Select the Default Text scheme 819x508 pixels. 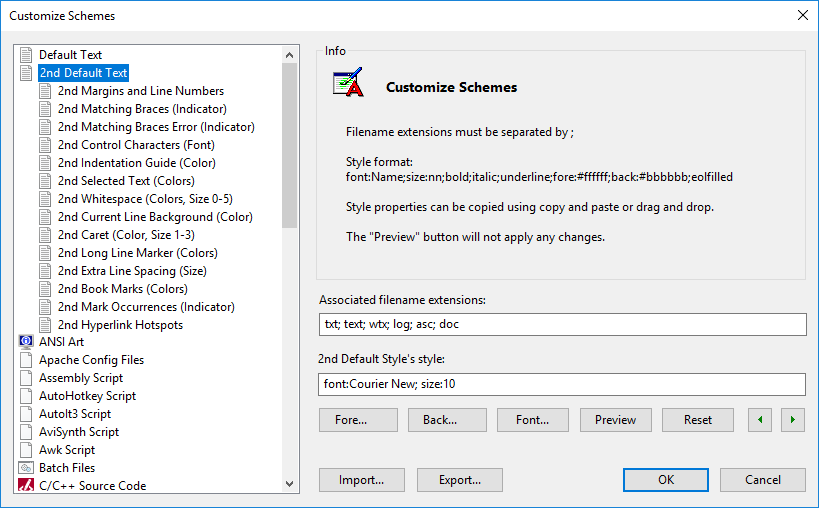[x=71, y=55]
